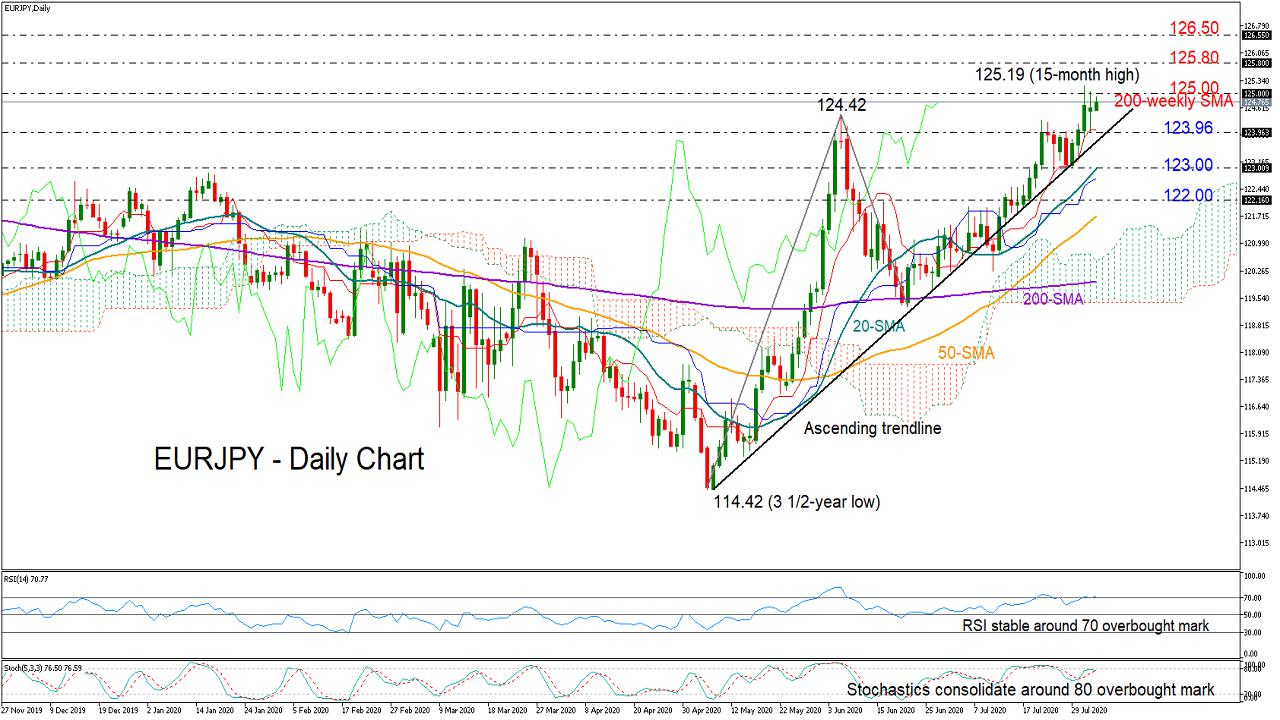The height and width of the screenshot is (720, 1280).
Task: Click the 20-SMA label
Action: [x=879, y=326]
